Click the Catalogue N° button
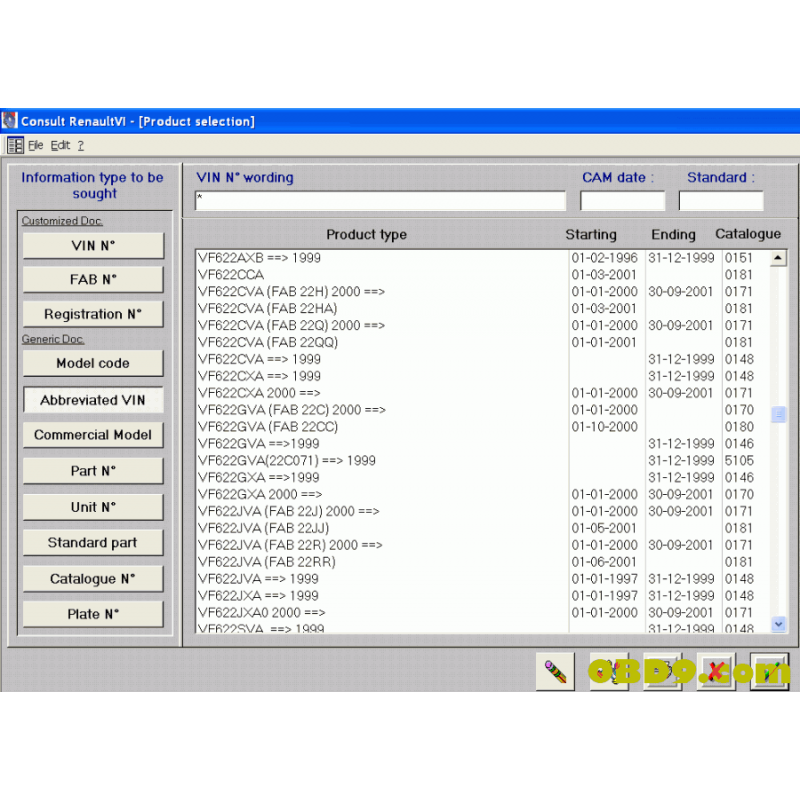The width and height of the screenshot is (800, 800). [93, 579]
